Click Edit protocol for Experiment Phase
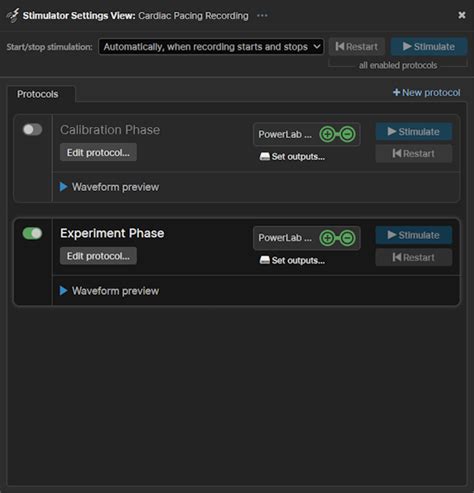The height and width of the screenshot is (493, 474). coord(98,256)
